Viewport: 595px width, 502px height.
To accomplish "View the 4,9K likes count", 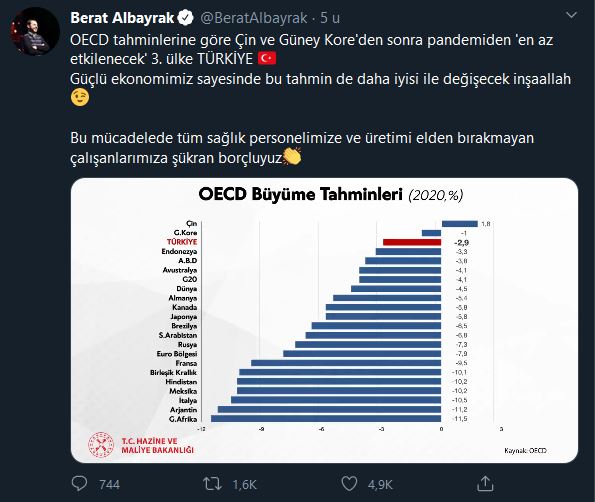I will [x=380, y=485].
